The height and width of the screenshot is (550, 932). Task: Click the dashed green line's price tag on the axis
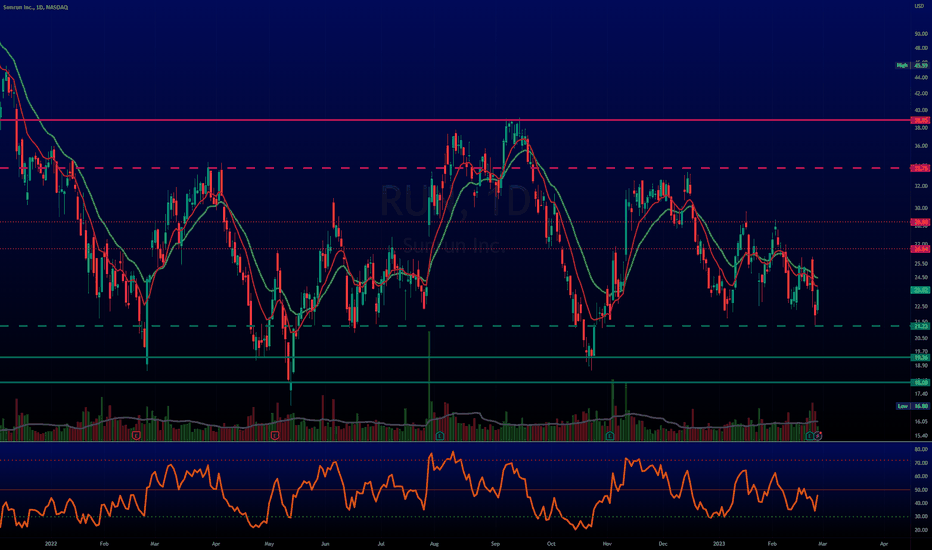[920, 326]
